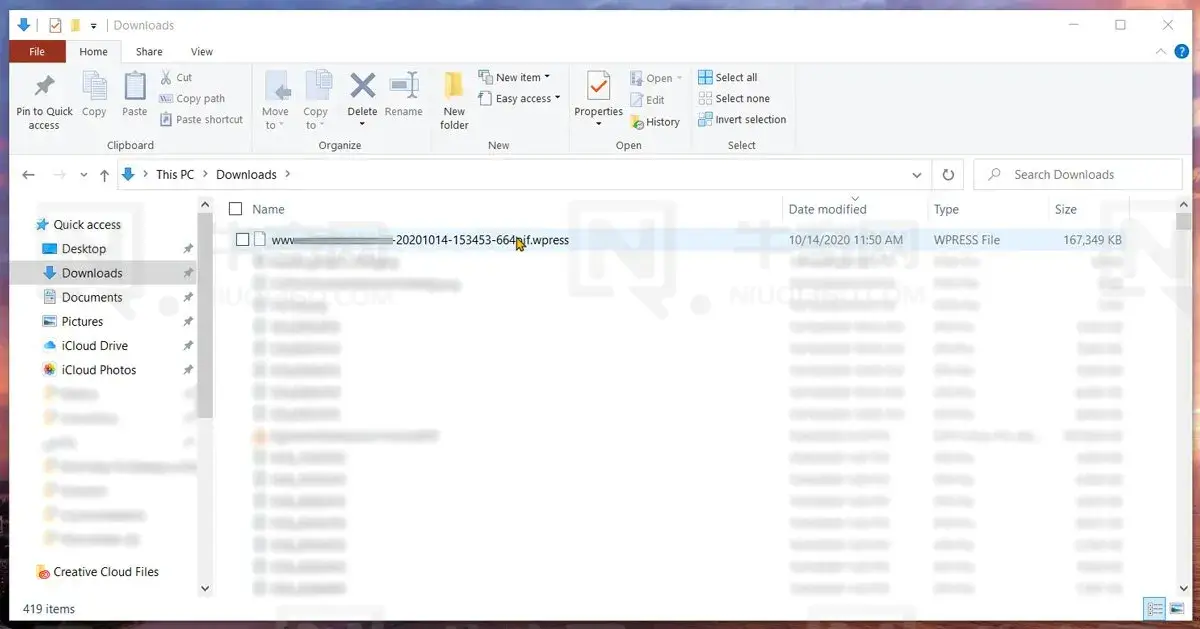Click the Copy icon in Clipboard group
The height and width of the screenshot is (629, 1200).
94,86
